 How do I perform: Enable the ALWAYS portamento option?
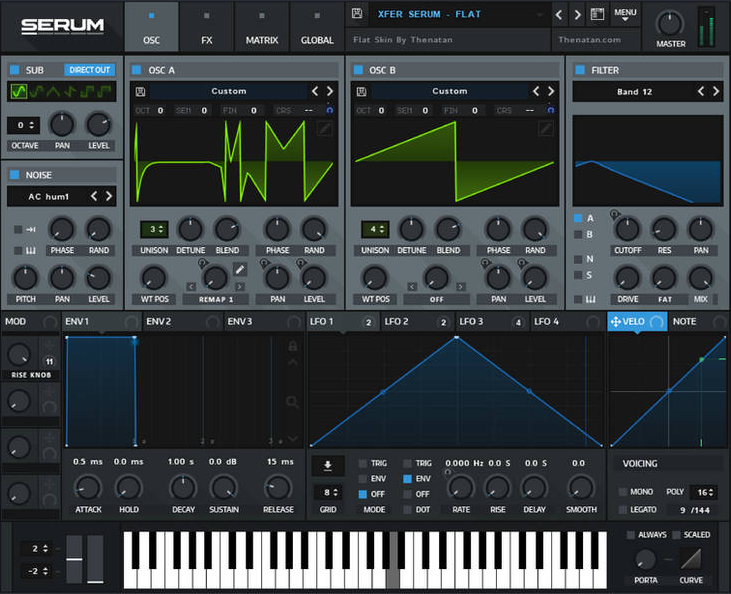tap(631, 535)
